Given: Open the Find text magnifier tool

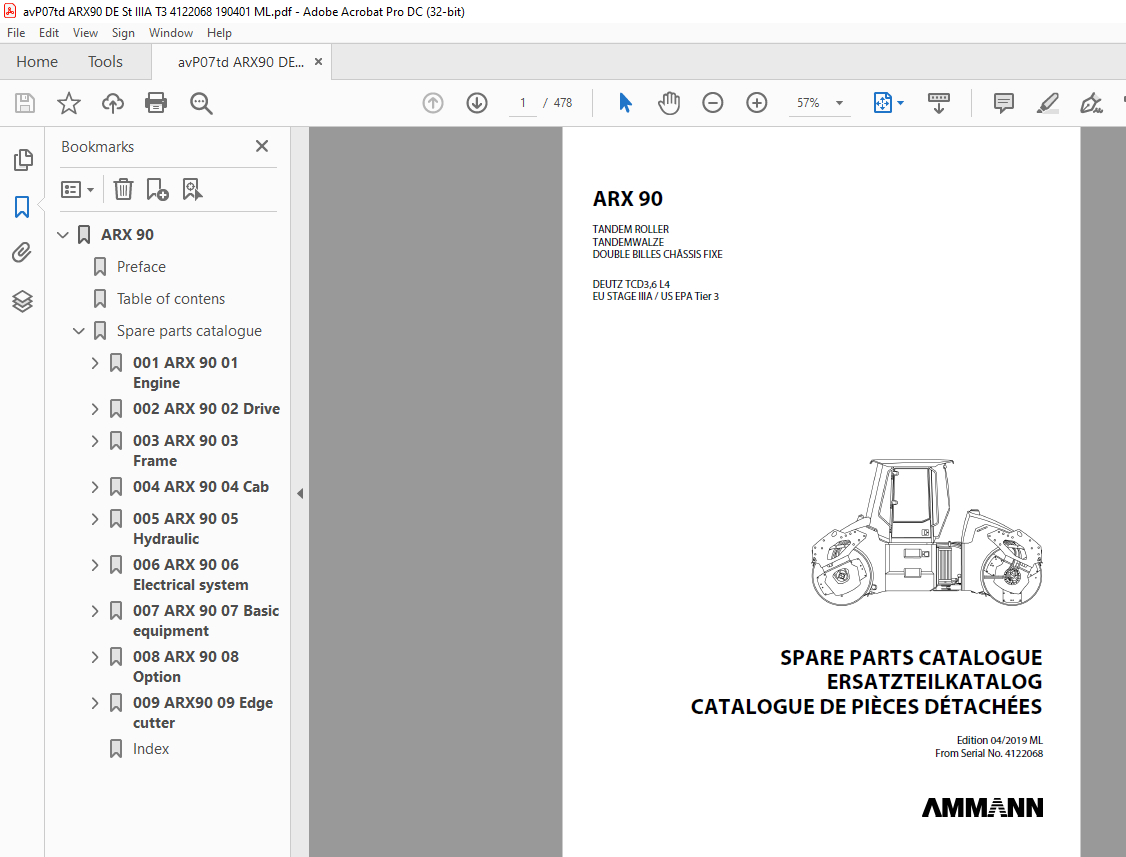Looking at the screenshot, I should [201, 103].
